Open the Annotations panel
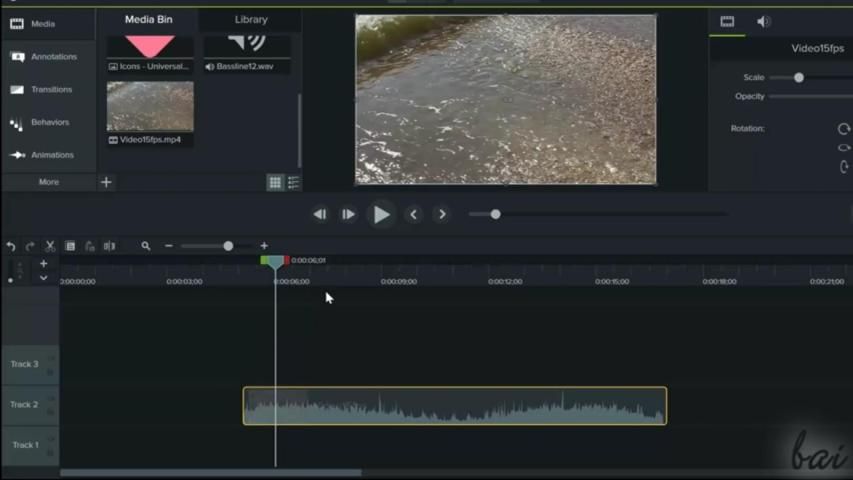 48,57
